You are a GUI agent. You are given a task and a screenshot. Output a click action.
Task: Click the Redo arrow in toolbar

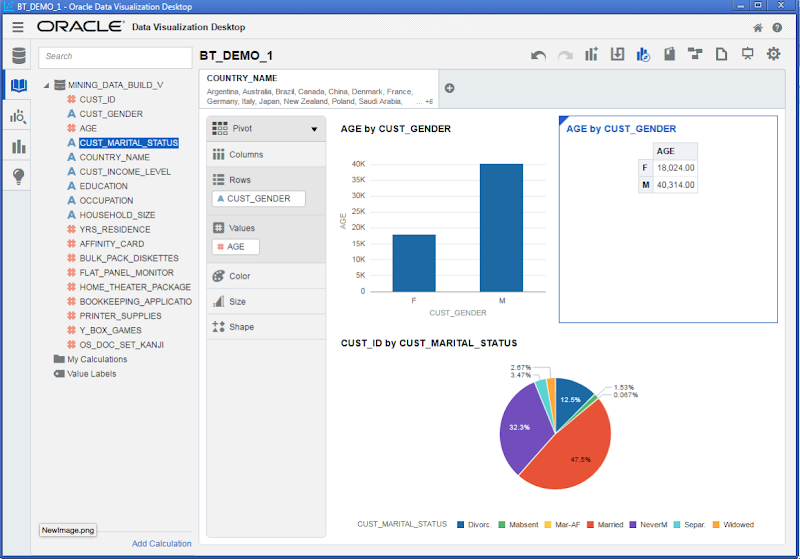[x=565, y=55]
